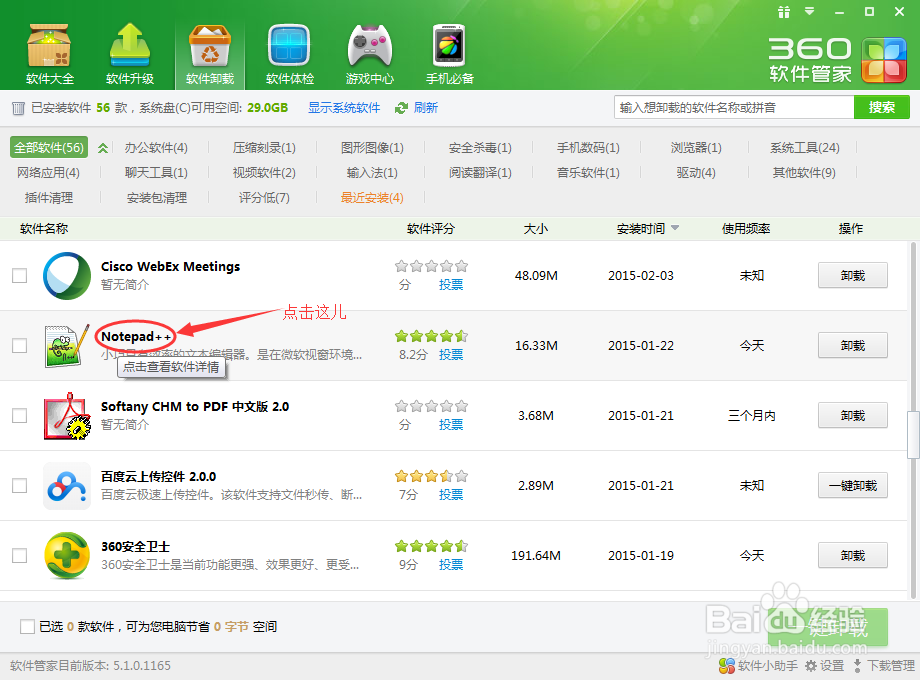Select 系统工具(24) category
This screenshot has width=920, height=680.
[x=804, y=148]
